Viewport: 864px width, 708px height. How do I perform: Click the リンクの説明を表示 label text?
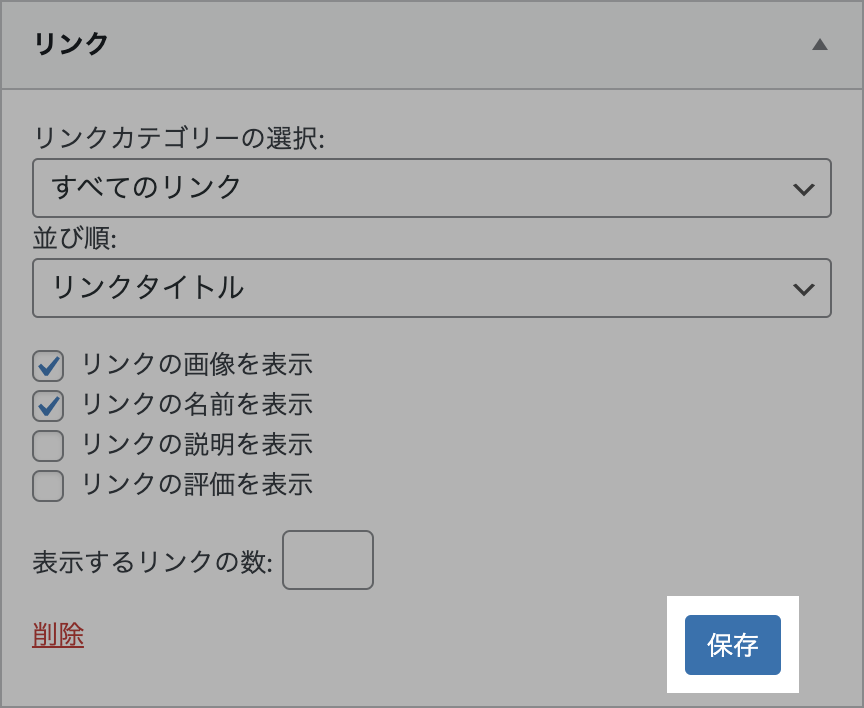196,444
